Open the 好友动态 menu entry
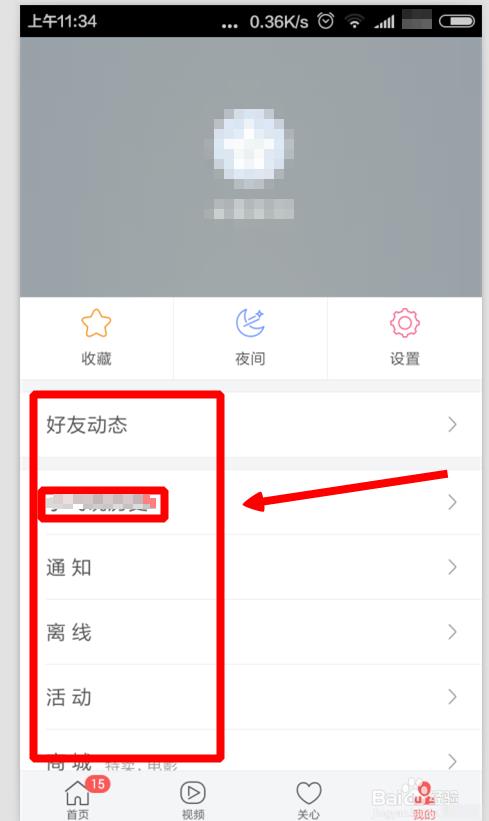The height and width of the screenshot is (821, 489). [251, 425]
